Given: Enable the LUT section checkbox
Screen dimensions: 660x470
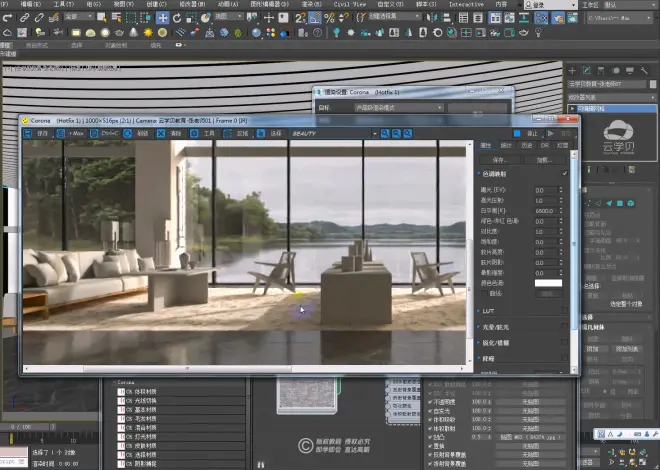Looking at the screenshot, I should 565,311.
